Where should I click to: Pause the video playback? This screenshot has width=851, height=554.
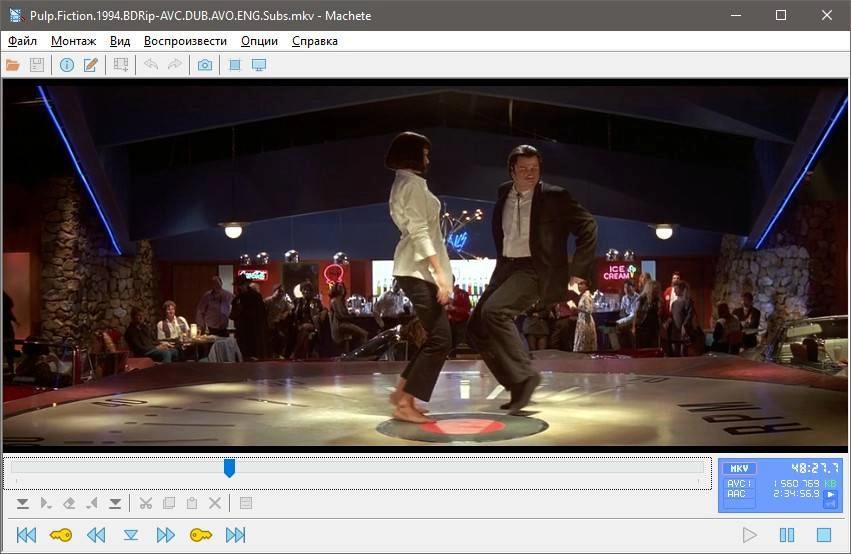pos(787,535)
